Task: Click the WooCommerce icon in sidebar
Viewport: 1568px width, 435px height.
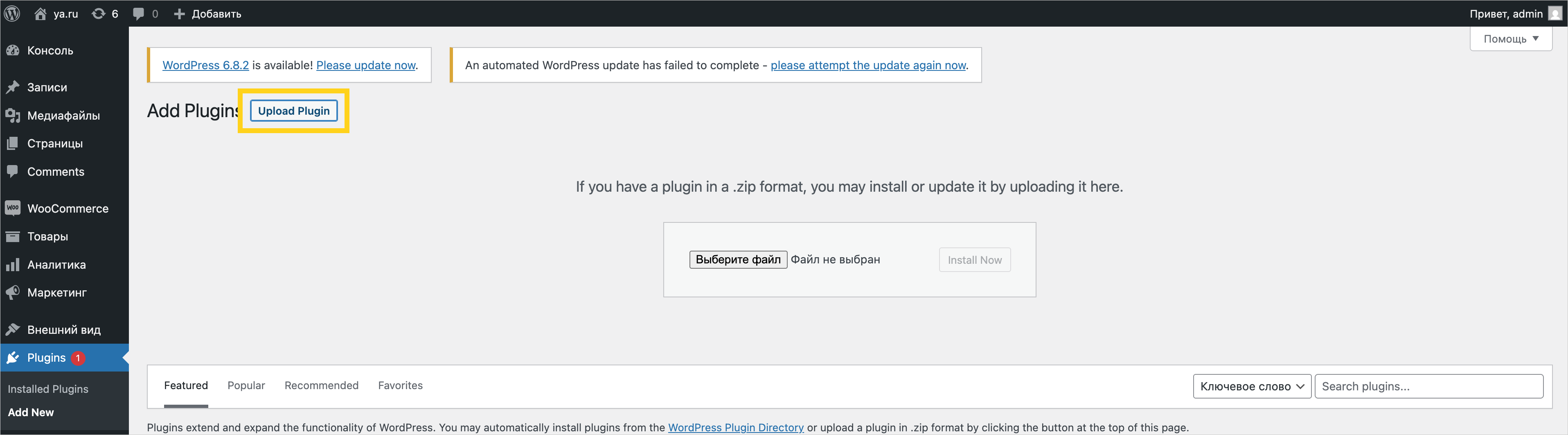Action: pos(13,208)
